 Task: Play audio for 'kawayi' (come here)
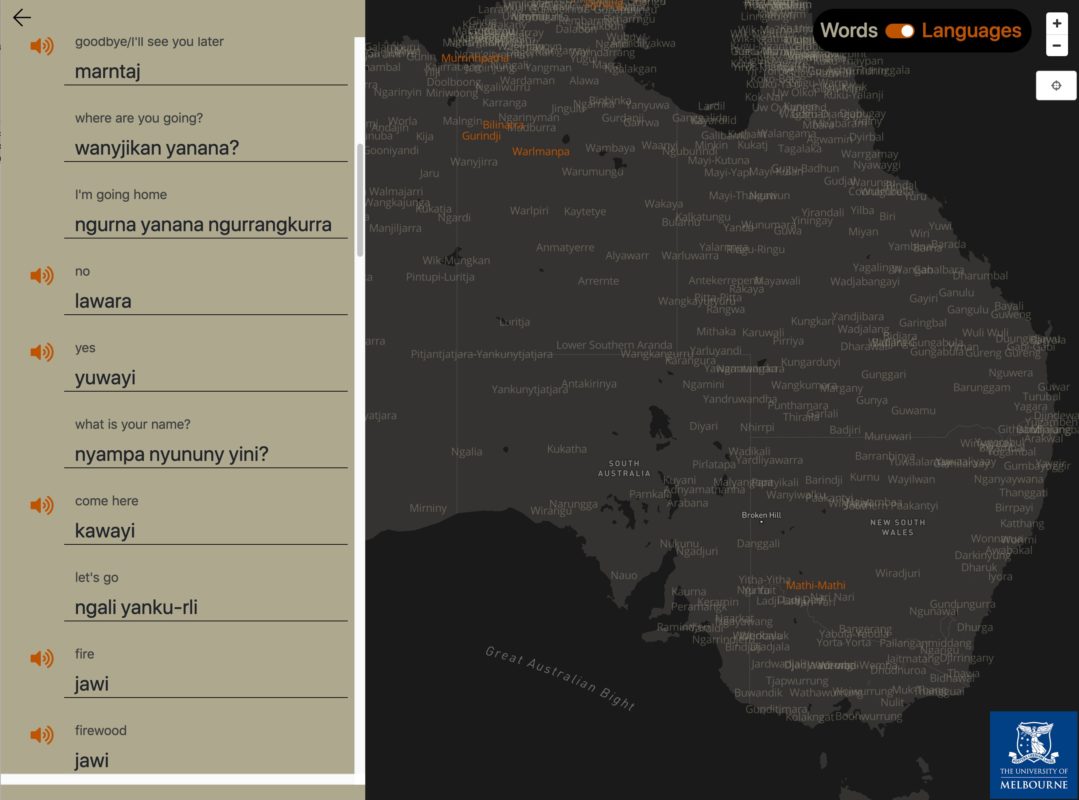(x=42, y=506)
